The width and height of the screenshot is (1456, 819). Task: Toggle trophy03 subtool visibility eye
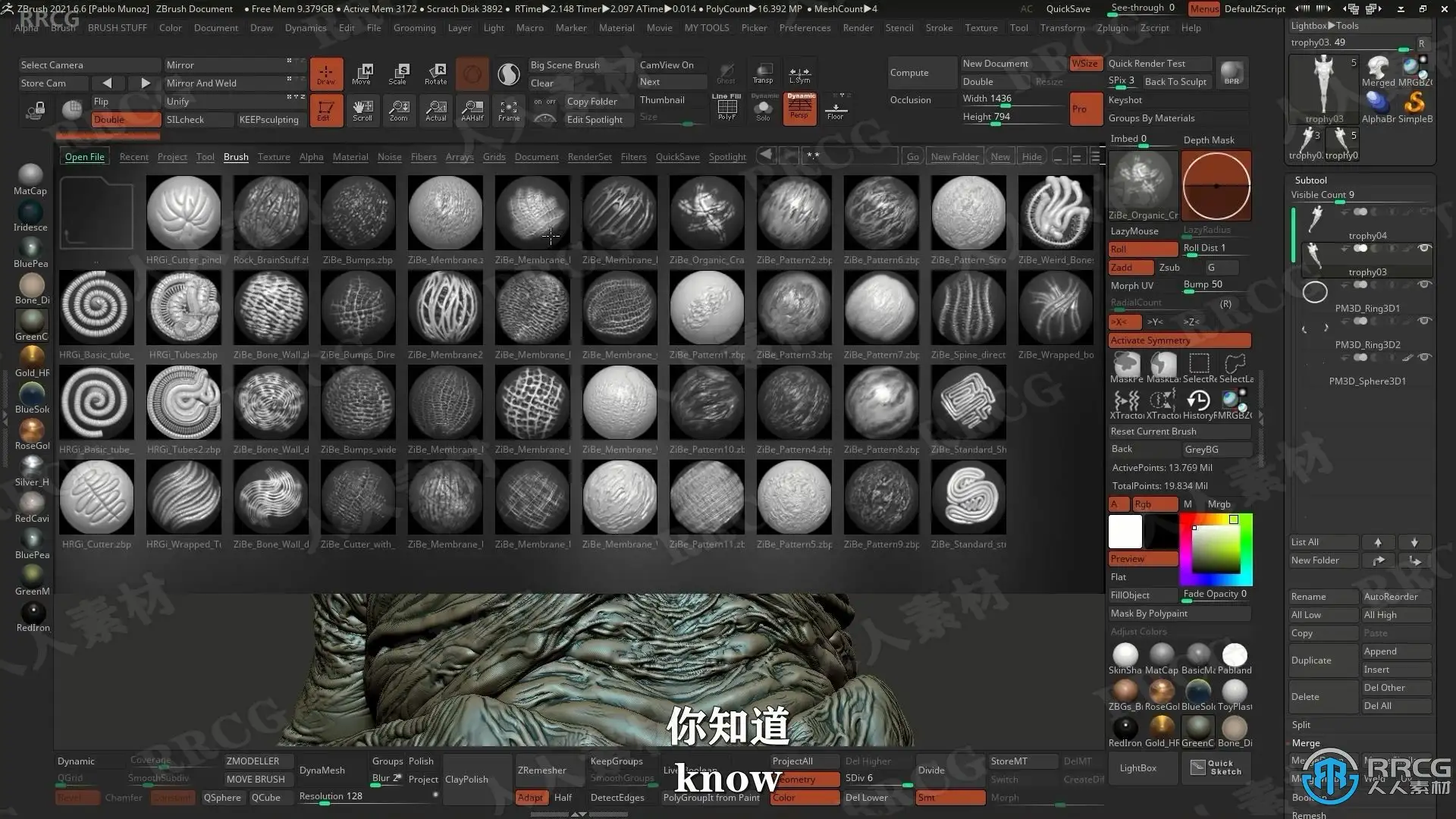[x=1425, y=248]
